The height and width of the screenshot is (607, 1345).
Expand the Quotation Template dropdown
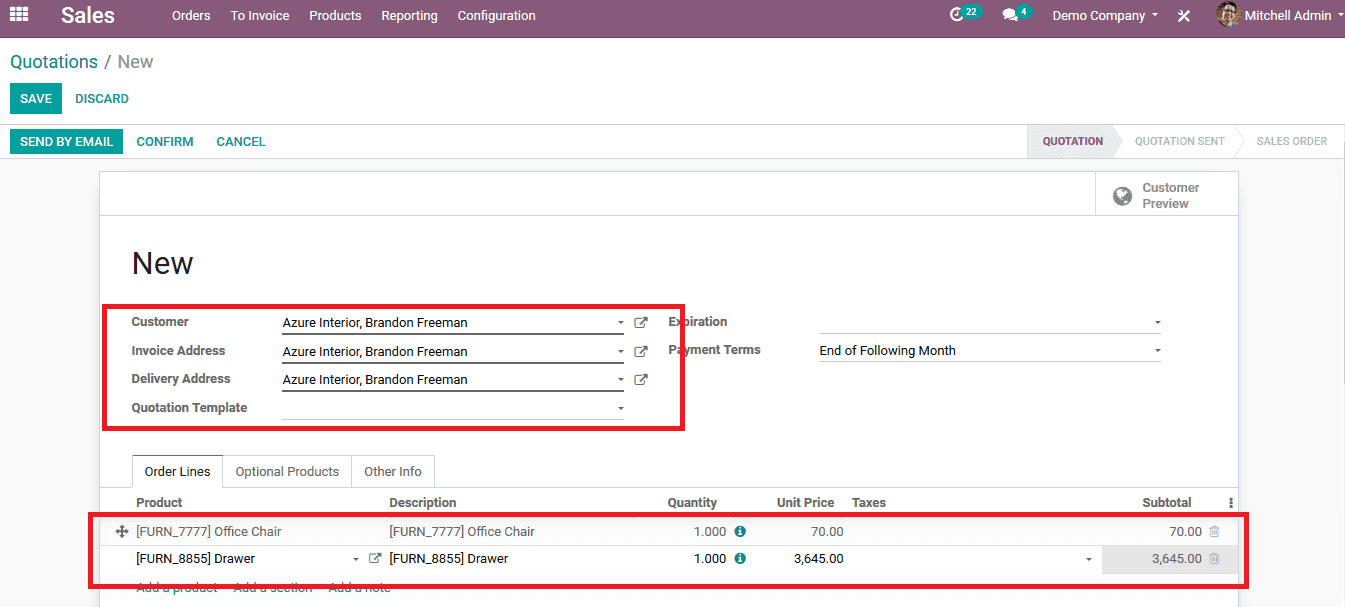pos(621,408)
